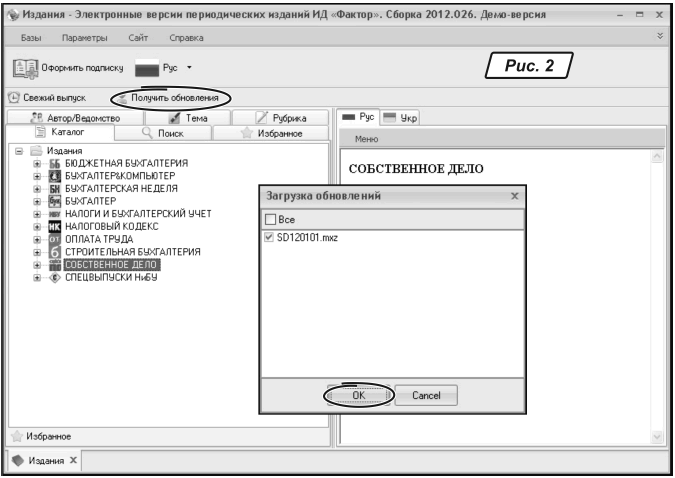Open the Рус language dropdown in toolbar

(188, 69)
